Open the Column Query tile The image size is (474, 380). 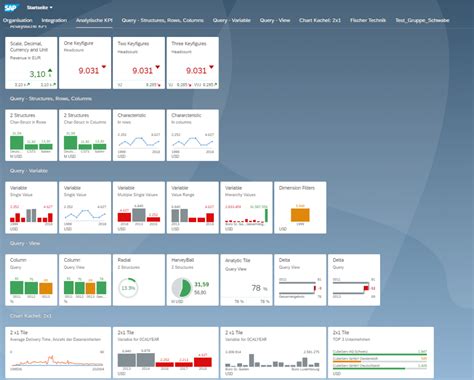(31, 280)
